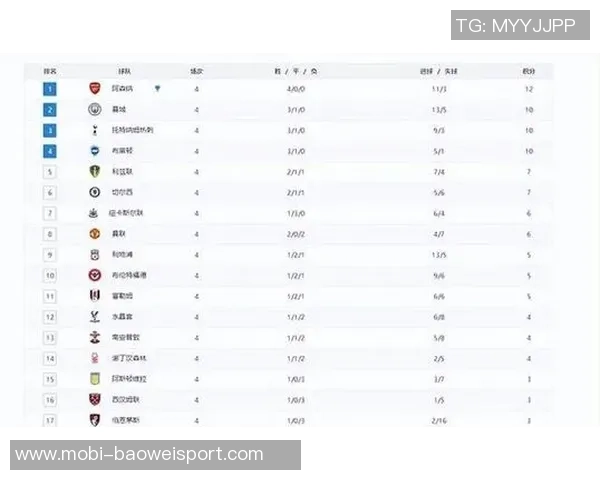Click the 胜/平/负 column header
Screen dimensions: 600x480
pyautogui.click(x=296, y=71)
